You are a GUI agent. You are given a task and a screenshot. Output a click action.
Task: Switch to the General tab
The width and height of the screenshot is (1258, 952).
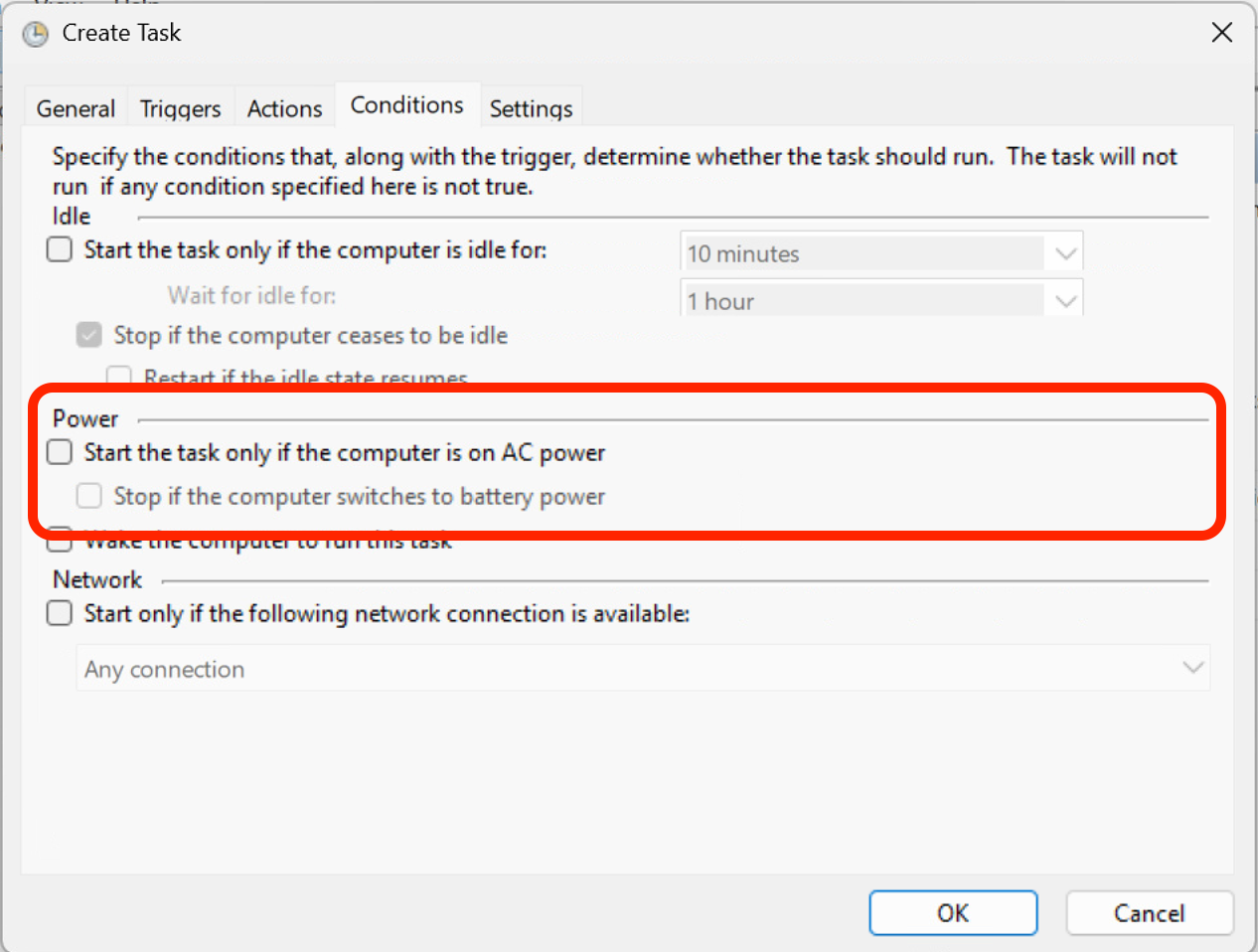tap(76, 108)
